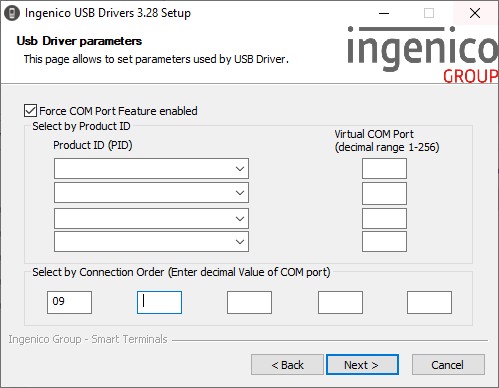Click the fifth connection order field

(429, 302)
